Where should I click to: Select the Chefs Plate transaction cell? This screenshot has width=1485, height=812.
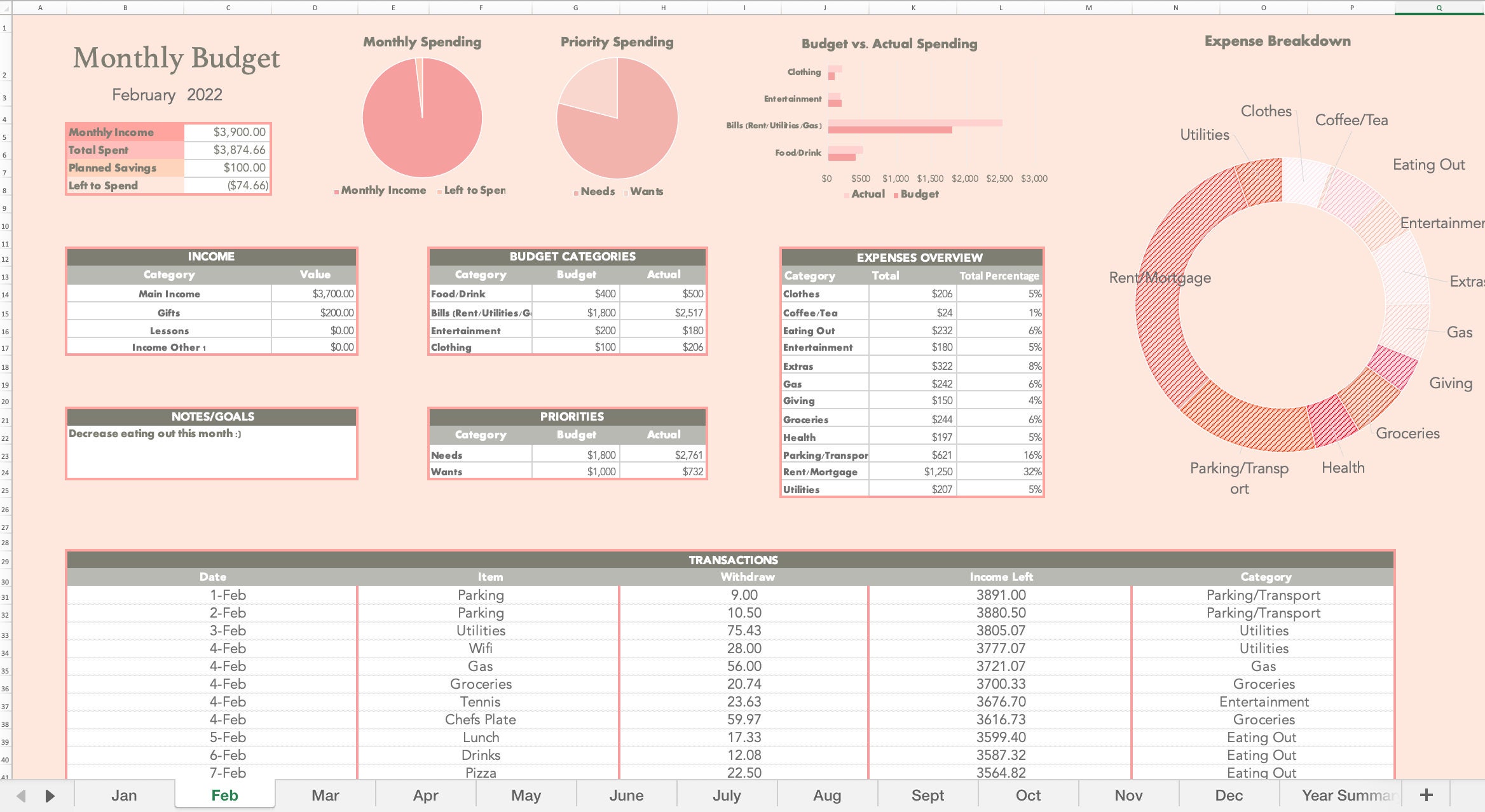[481, 719]
